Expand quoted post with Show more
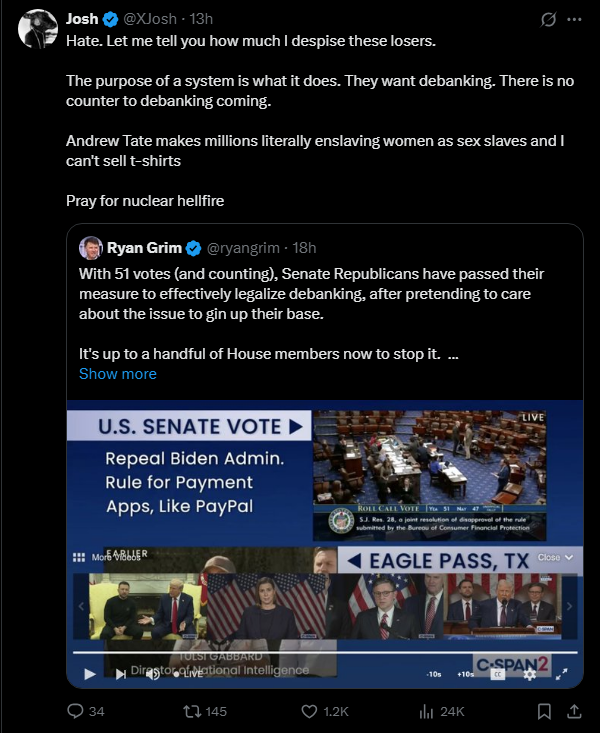600x733 pixels. 118,374
